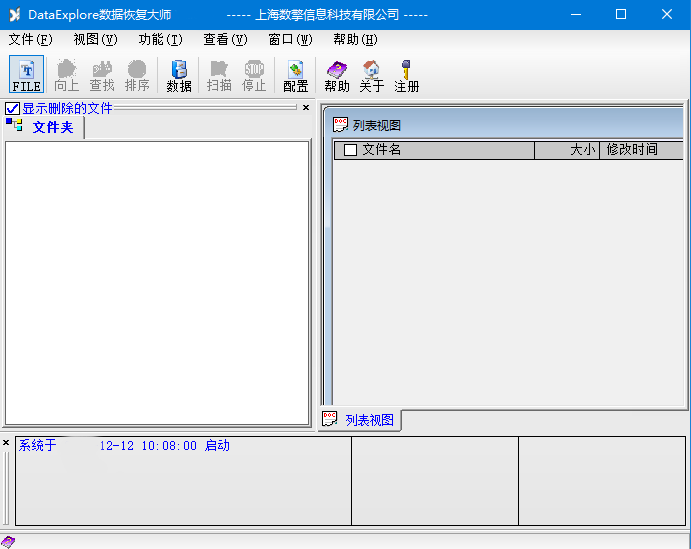The height and width of the screenshot is (549, 691).
Task: Open the 功能(T) menu
Action: coord(160,40)
